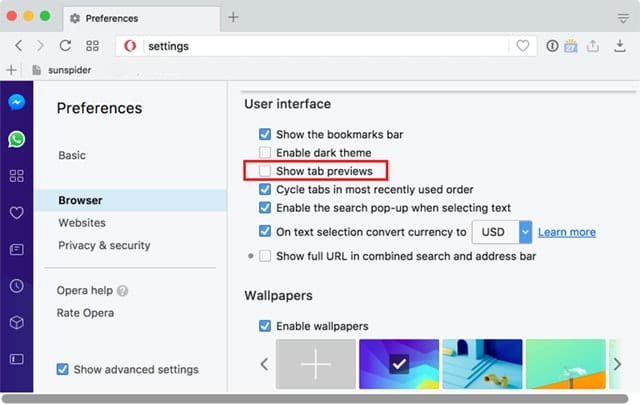Toggle Show tab previews checkbox
Screen dimensions: 640x405
click(265, 172)
